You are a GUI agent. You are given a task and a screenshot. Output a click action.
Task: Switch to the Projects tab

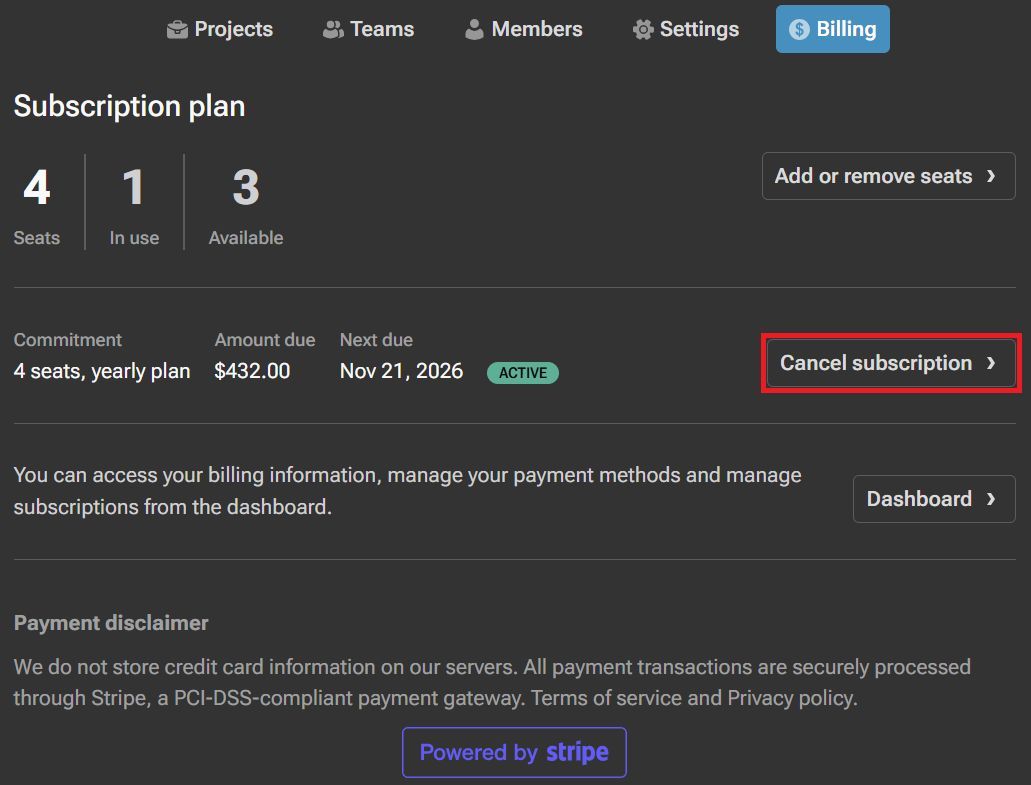point(219,29)
